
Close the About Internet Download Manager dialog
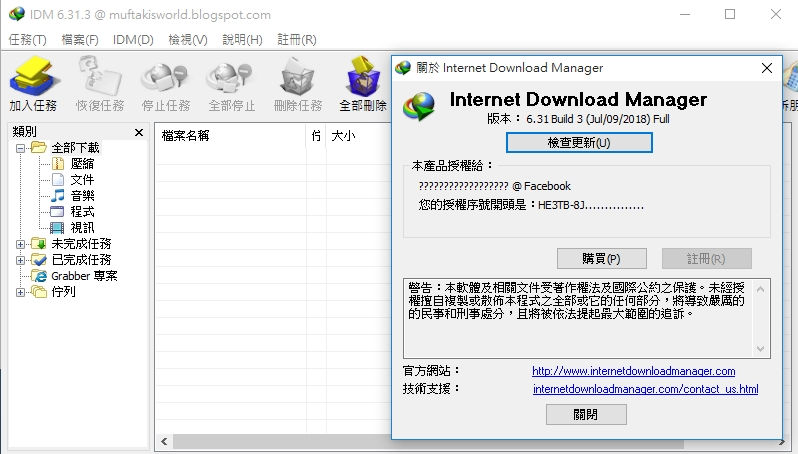pos(767,68)
